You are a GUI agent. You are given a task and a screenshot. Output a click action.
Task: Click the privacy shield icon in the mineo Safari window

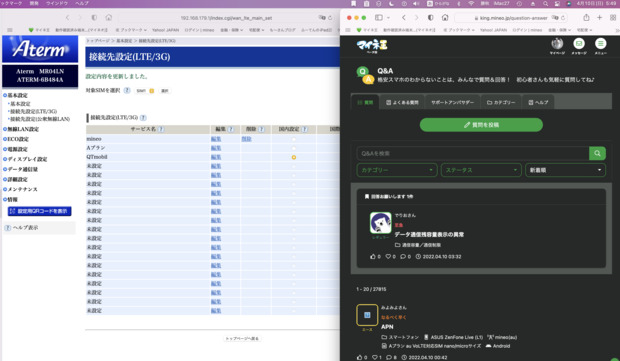pos(431,17)
